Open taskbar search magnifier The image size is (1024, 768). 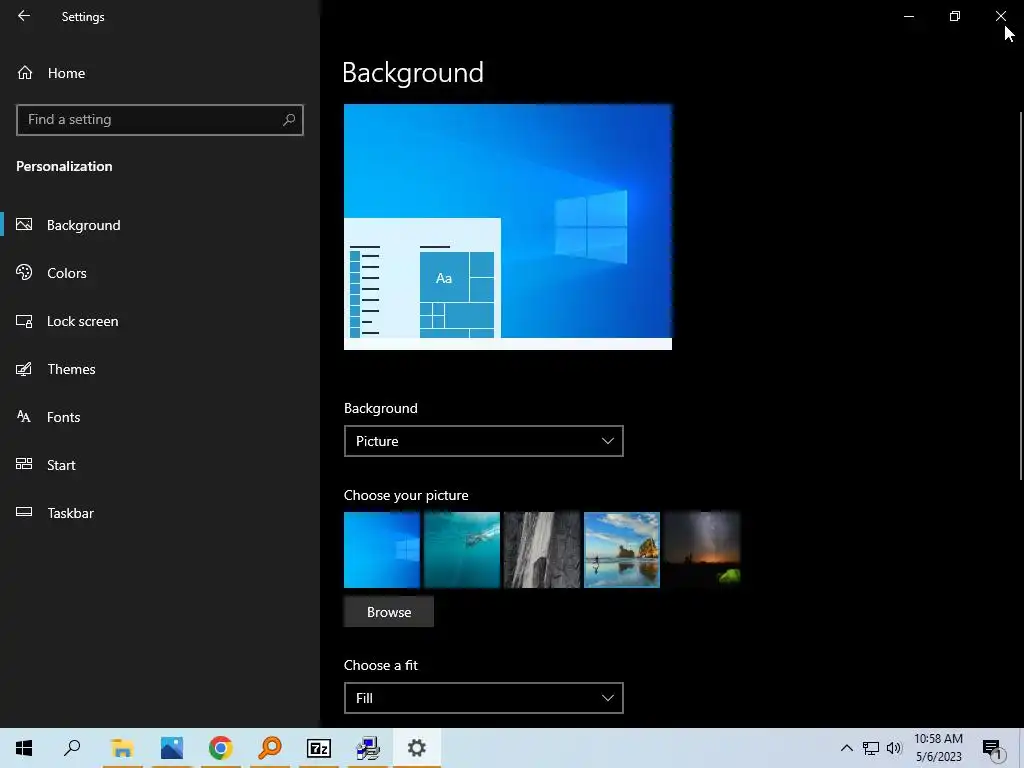(72, 748)
